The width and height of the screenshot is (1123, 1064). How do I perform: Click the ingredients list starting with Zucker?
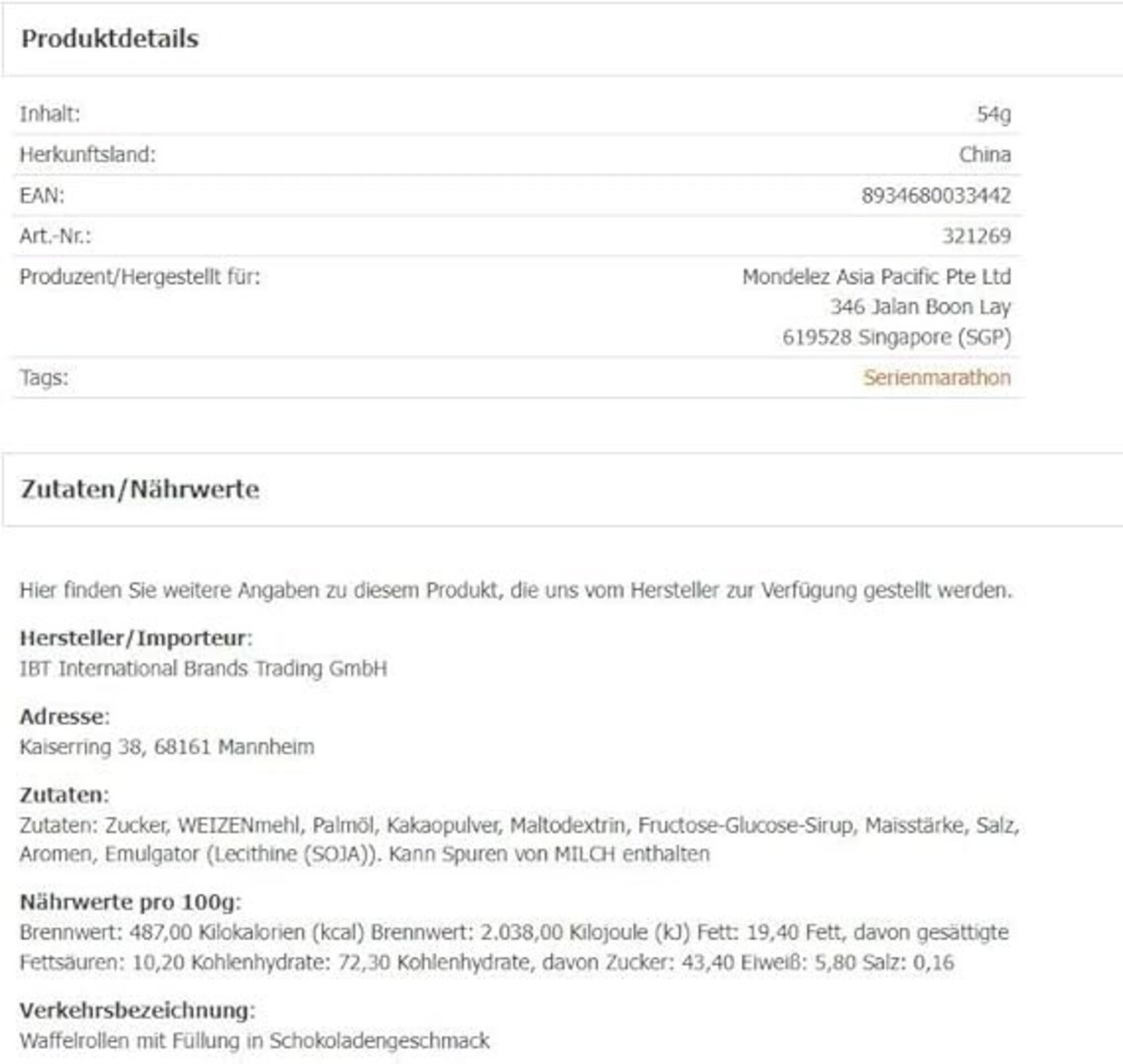pos(520,840)
